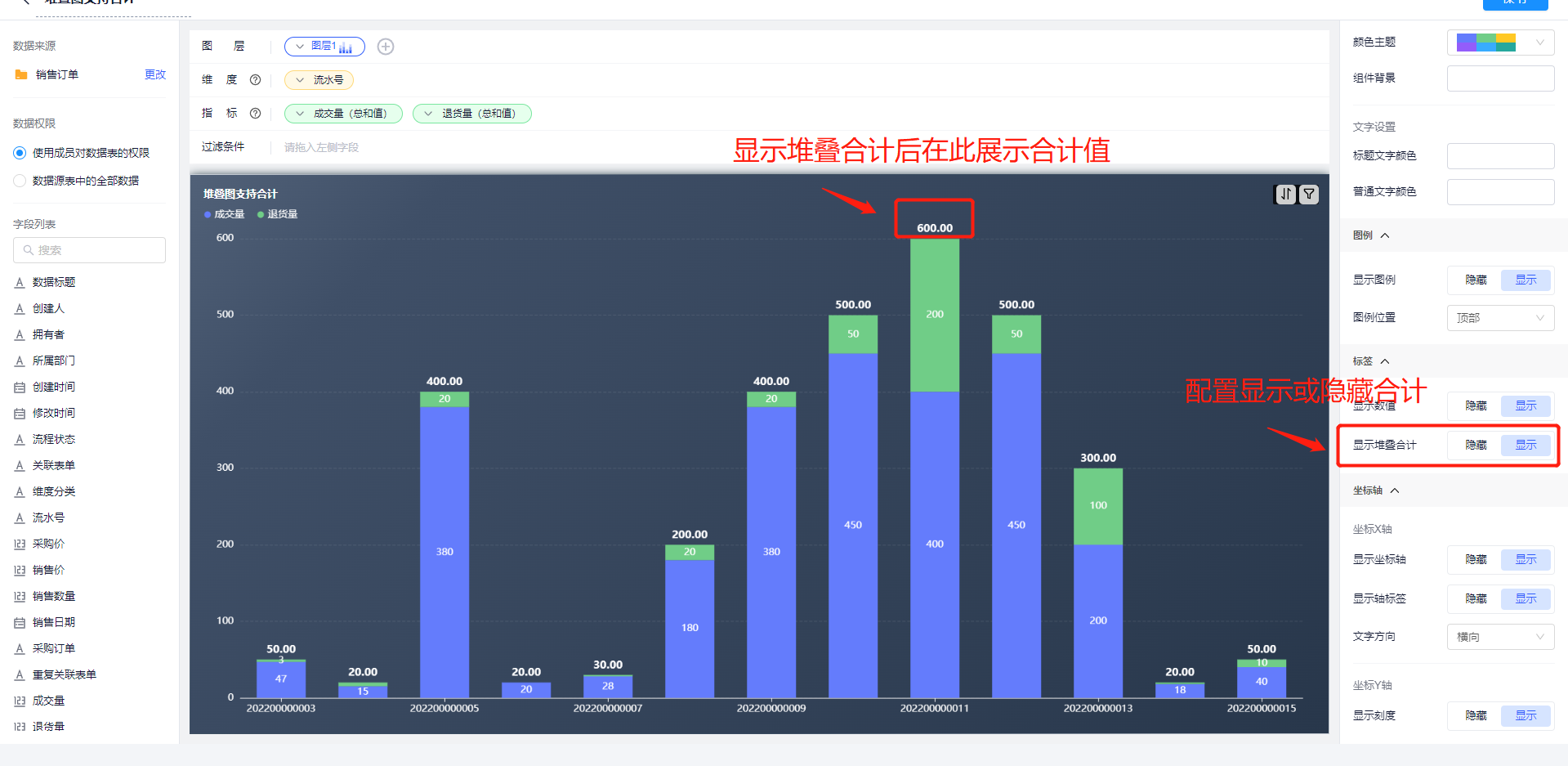
Task: Collapse the 坐标轴 section
Action: point(1395,491)
